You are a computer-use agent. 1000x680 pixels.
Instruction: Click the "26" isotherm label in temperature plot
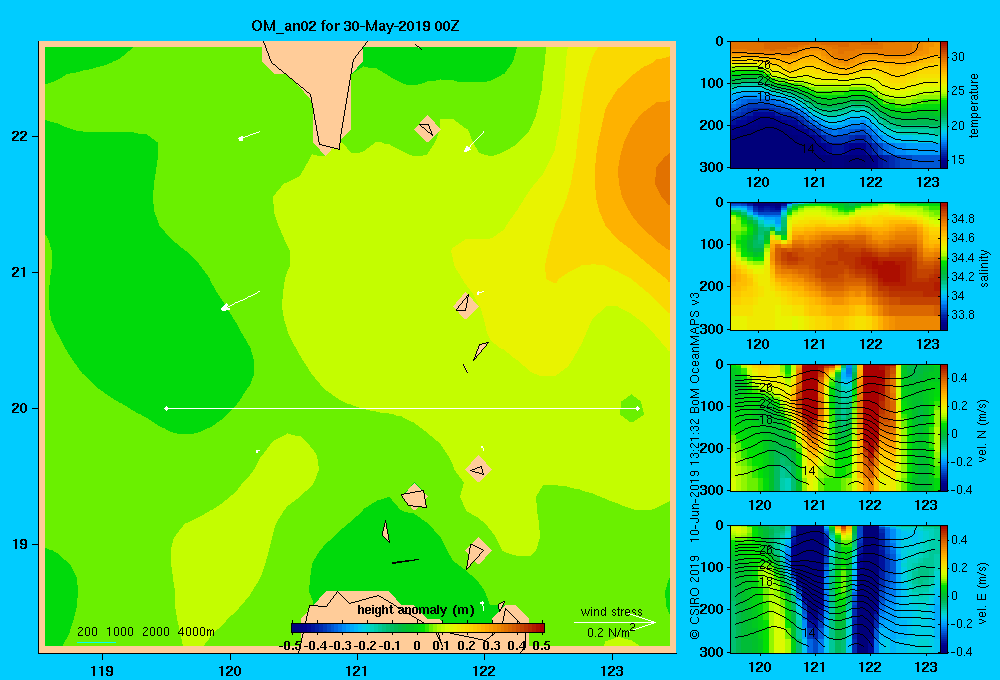[x=765, y=64]
